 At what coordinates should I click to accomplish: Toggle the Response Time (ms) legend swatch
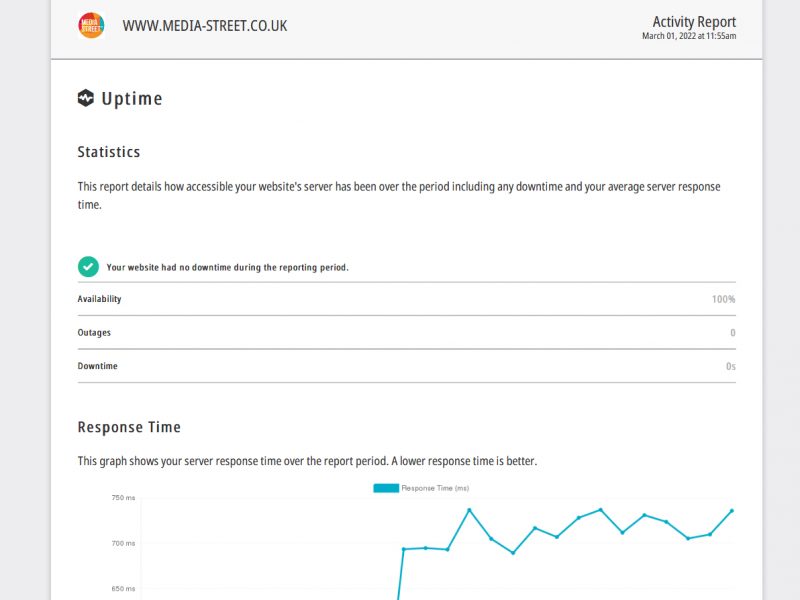tap(386, 488)
